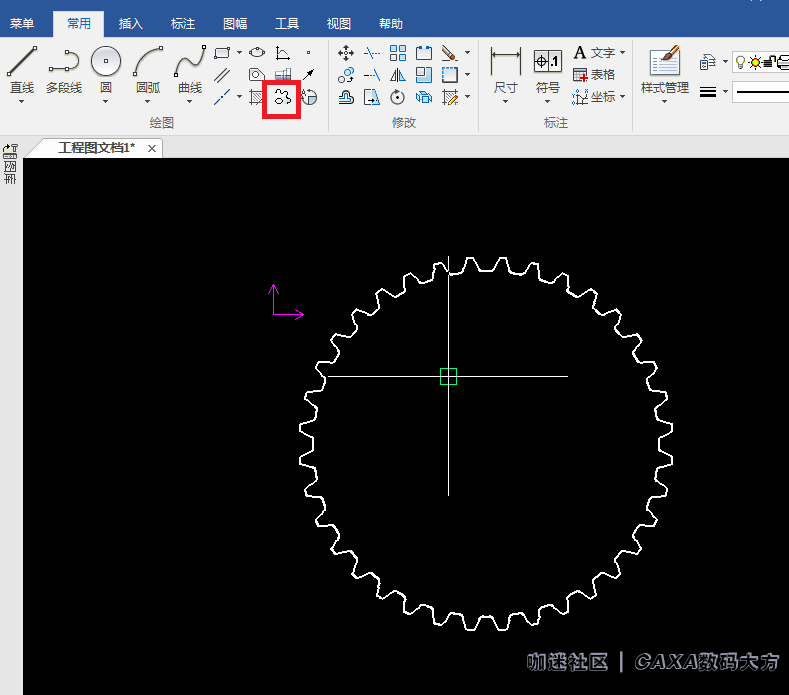Open the Coordinate (坐标) dropdown

click(622, 97)
